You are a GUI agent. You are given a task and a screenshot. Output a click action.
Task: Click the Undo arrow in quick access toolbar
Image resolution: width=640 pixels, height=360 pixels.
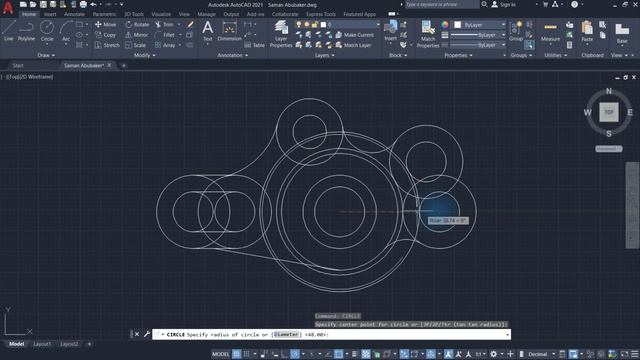tap(93, 4)
